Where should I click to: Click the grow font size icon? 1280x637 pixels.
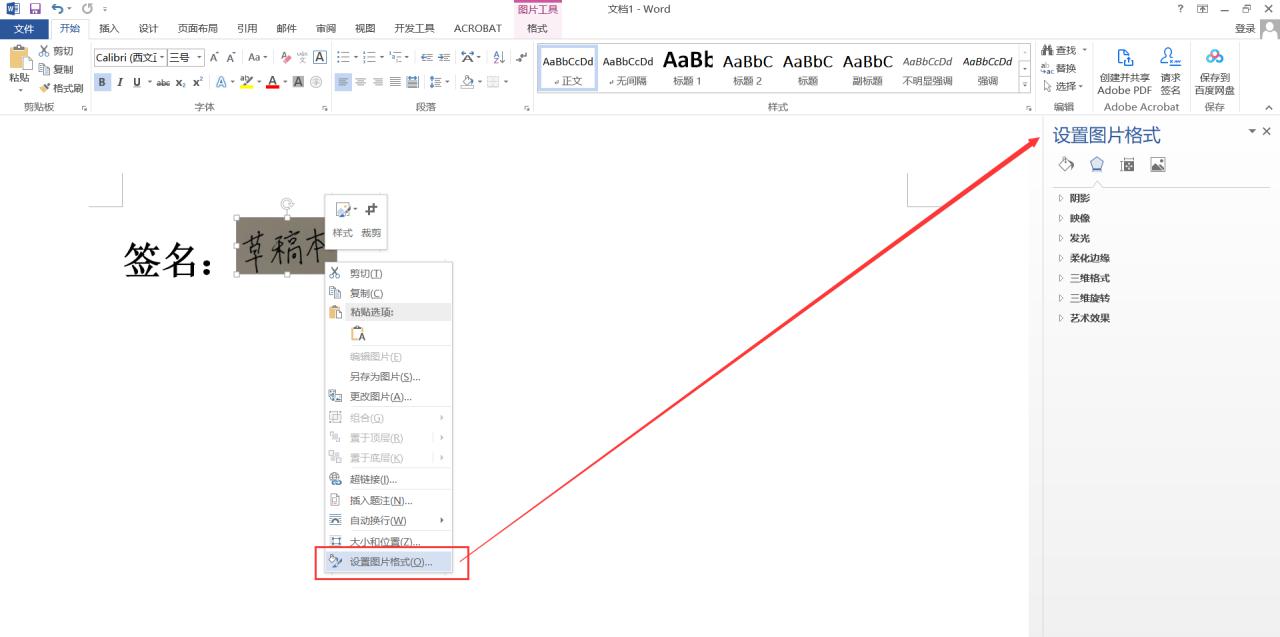pos(214,57)
